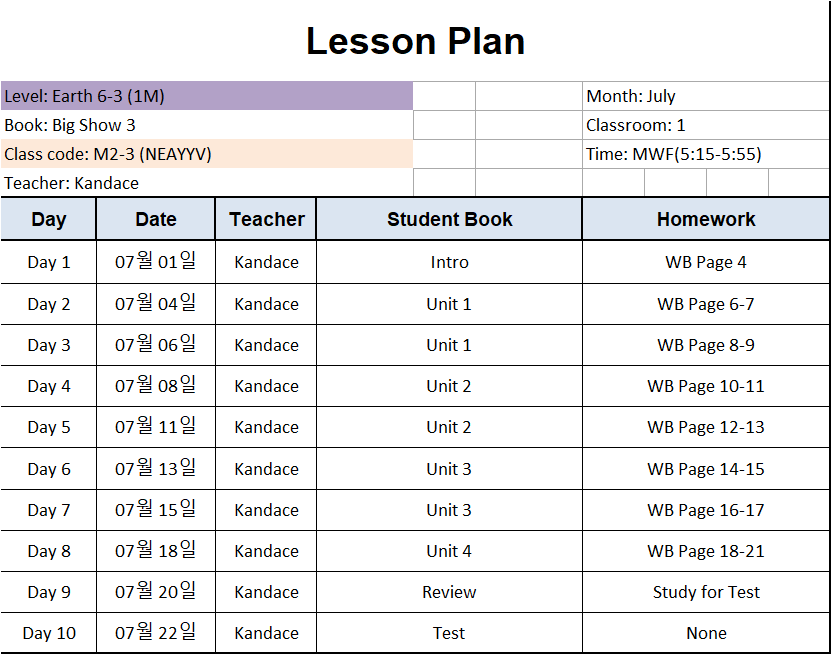The width and height of the screenshot is (831, 654).
Task: Select the Book: Big Show 3 cell
Action: point(207,125)
